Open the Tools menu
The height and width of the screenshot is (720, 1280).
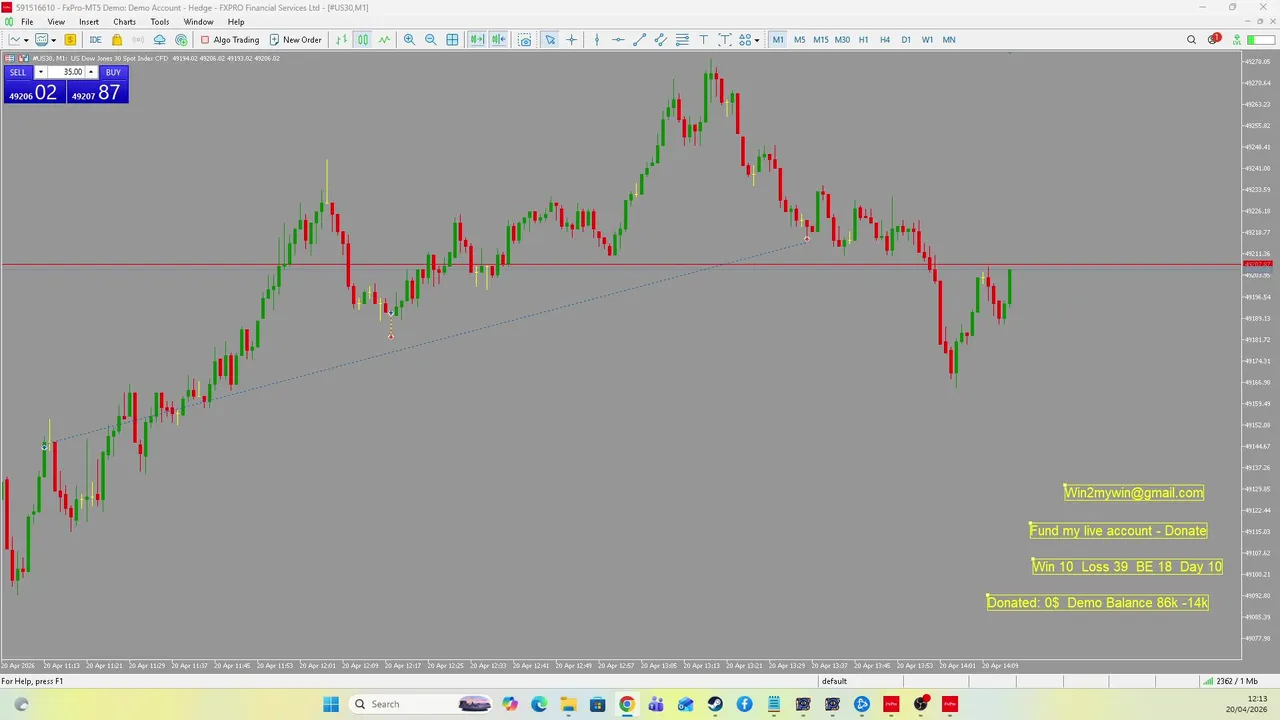click(x=160, y=22)
